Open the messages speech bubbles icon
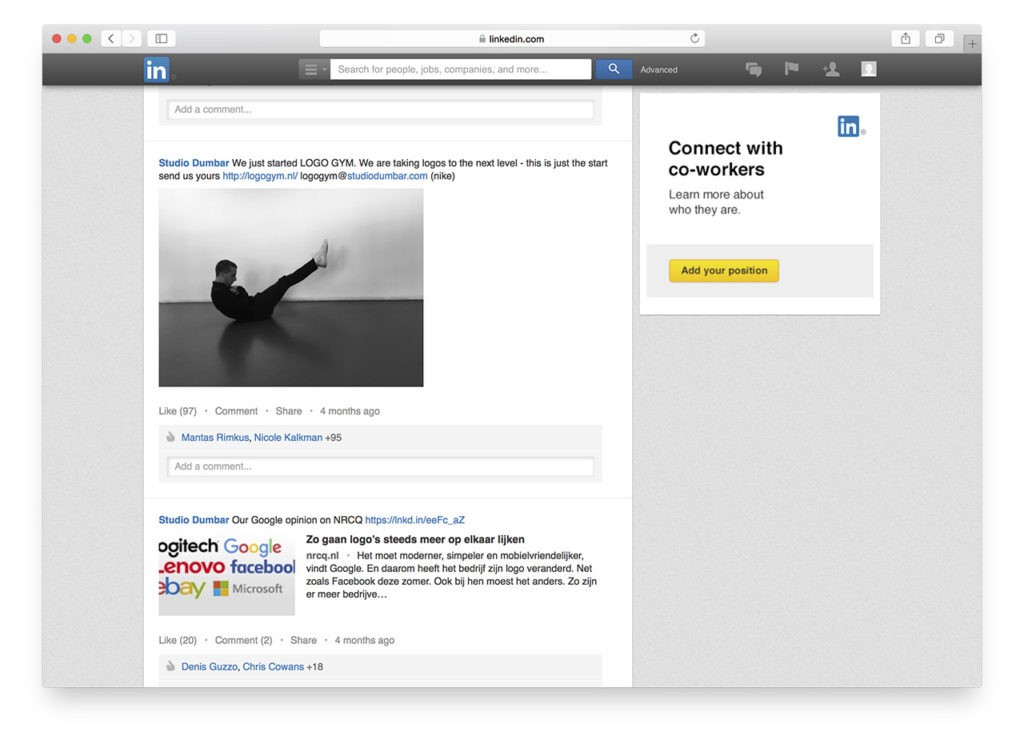This screenshot has height=748, width=1024. [754, 69]
